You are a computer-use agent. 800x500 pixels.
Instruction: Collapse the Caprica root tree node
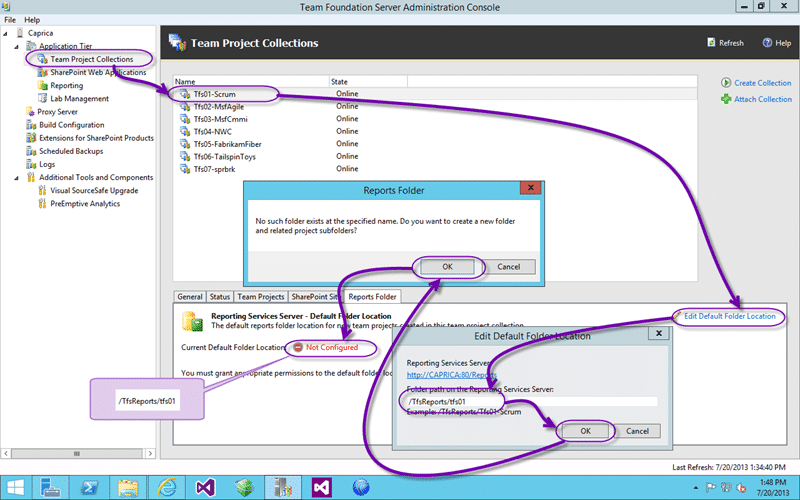pyautogui.click(x=5, y=33)
